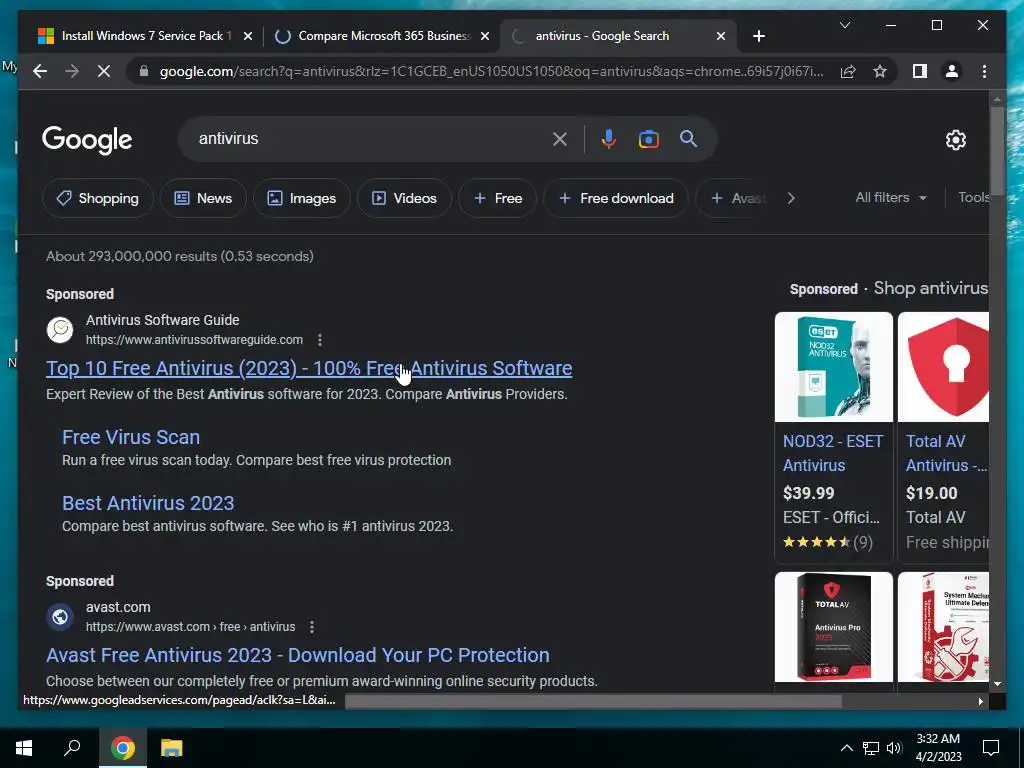Viewport: 1024px width, 768px height.
Task: Open the Best Antivirus 2023 link
Action: click(148, 503)
